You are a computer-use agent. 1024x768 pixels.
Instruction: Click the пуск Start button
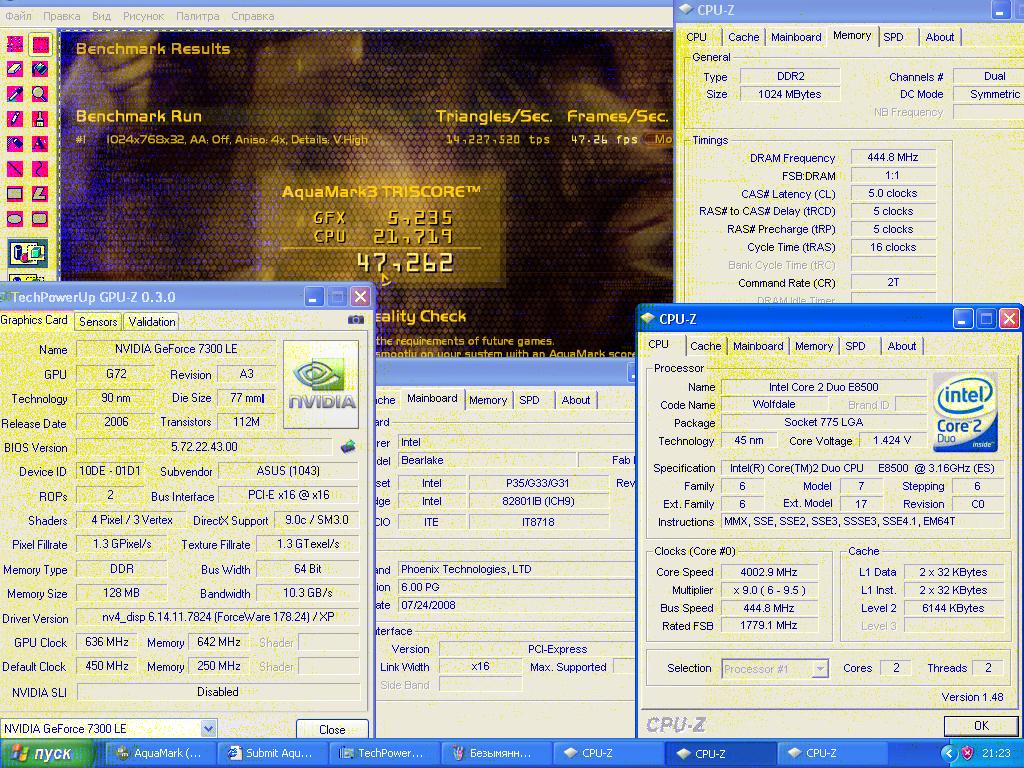click(44, 754)
